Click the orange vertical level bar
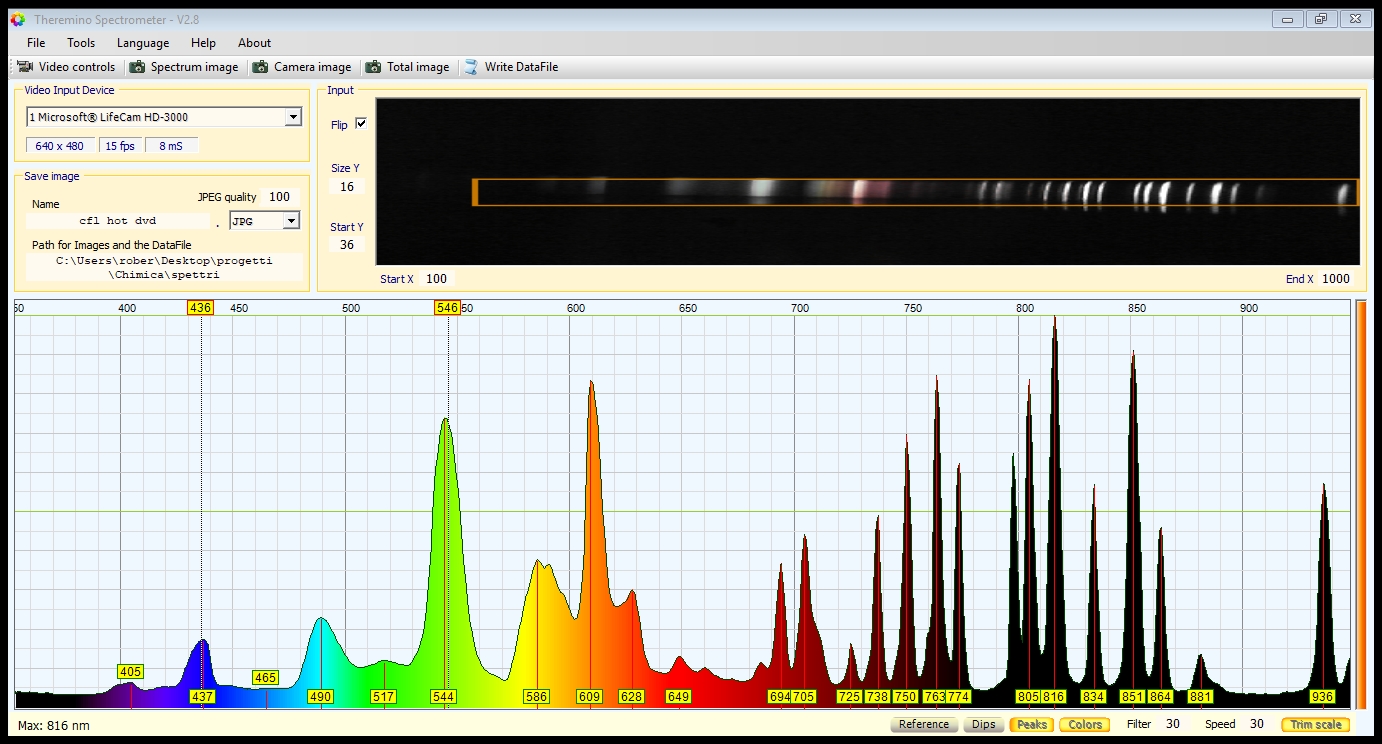The image size is (1382, 744). coord(1360,504)
